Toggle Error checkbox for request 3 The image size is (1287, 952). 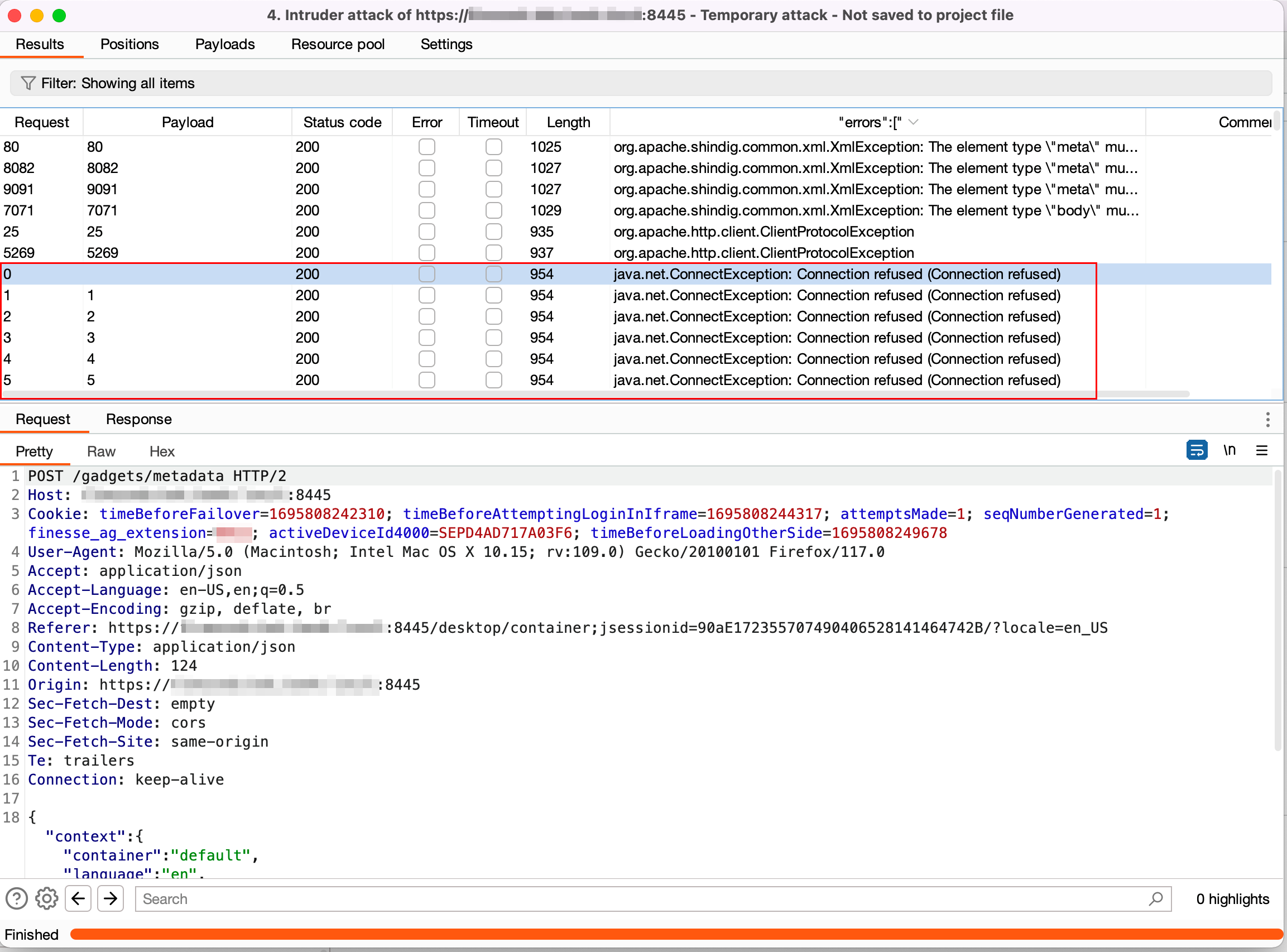pyautogui.click(x=427, y=338)
